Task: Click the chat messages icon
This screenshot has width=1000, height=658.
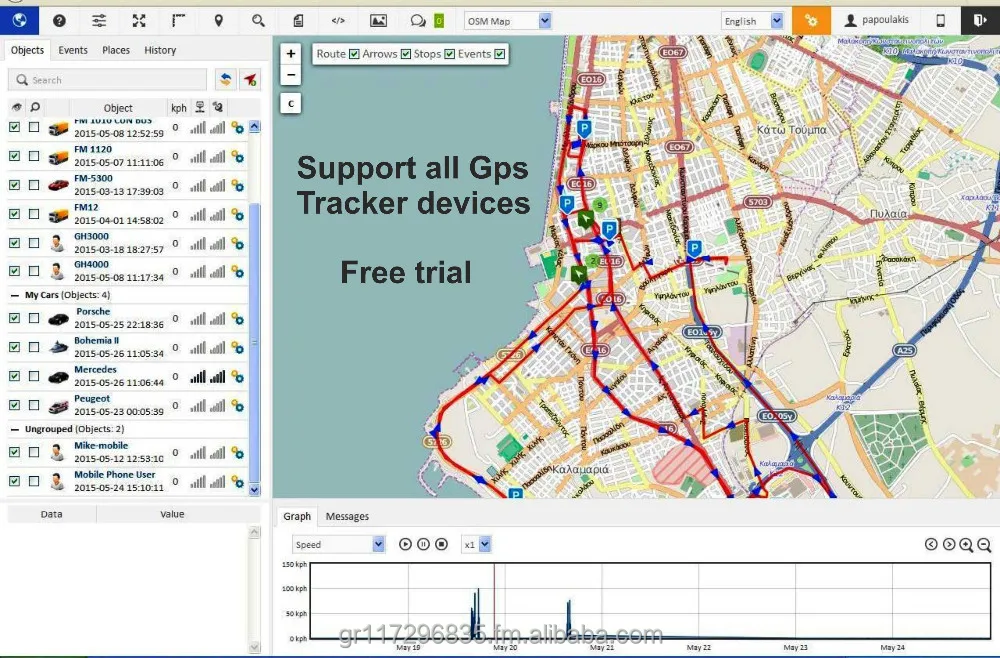Action: [x=418, y=20]
